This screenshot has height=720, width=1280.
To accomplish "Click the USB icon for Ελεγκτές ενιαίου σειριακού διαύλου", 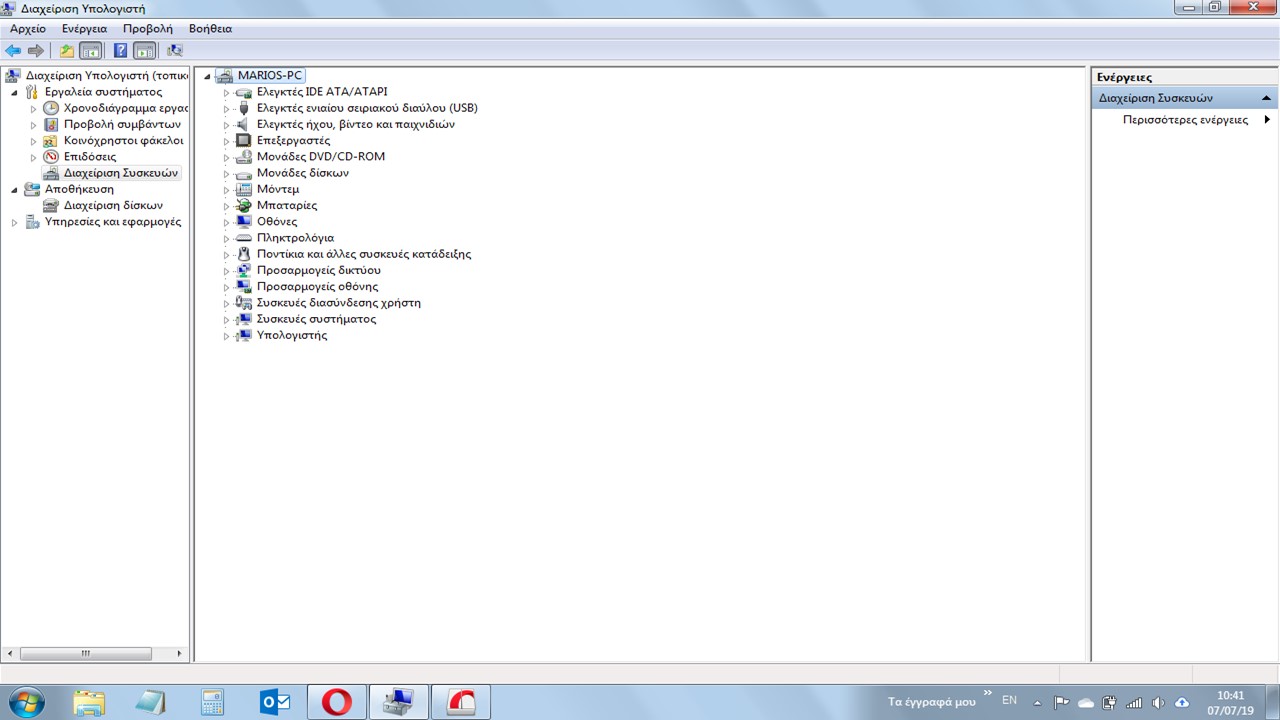I will 243,108.
